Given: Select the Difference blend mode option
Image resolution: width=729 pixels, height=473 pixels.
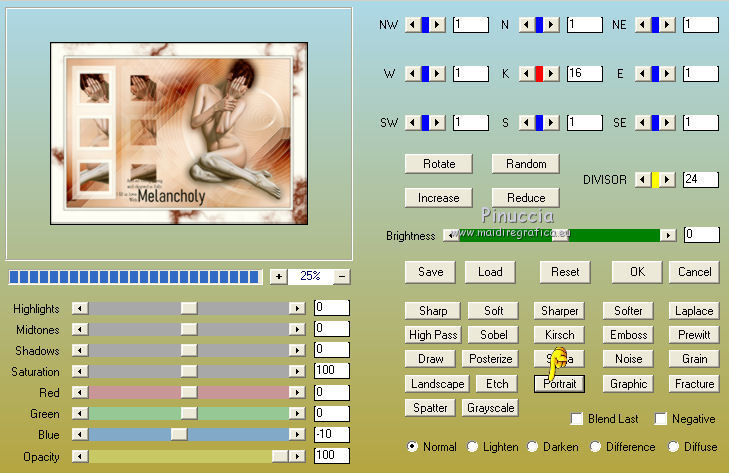Looking at the screenshot, I should 595,446.
